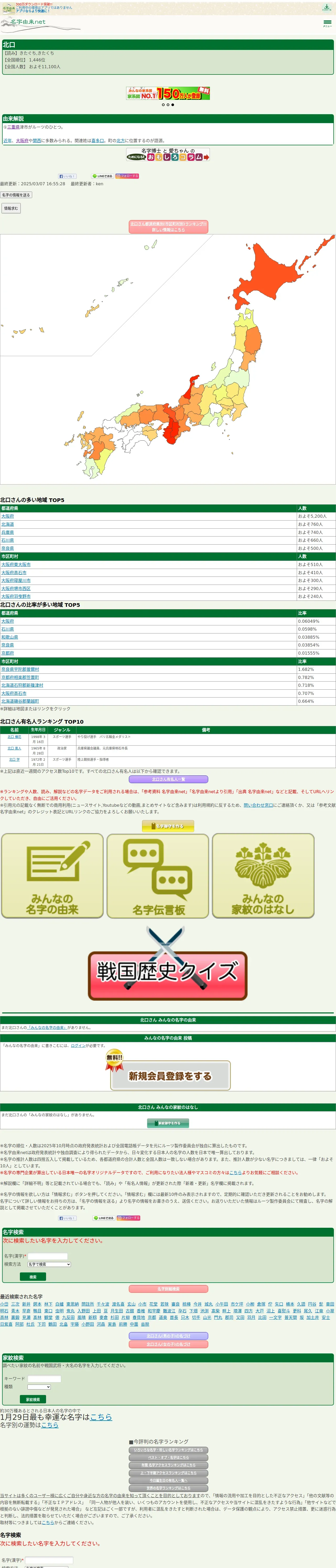
Task: Open the 喜多口 related surname link
Action: pos(98,141)
